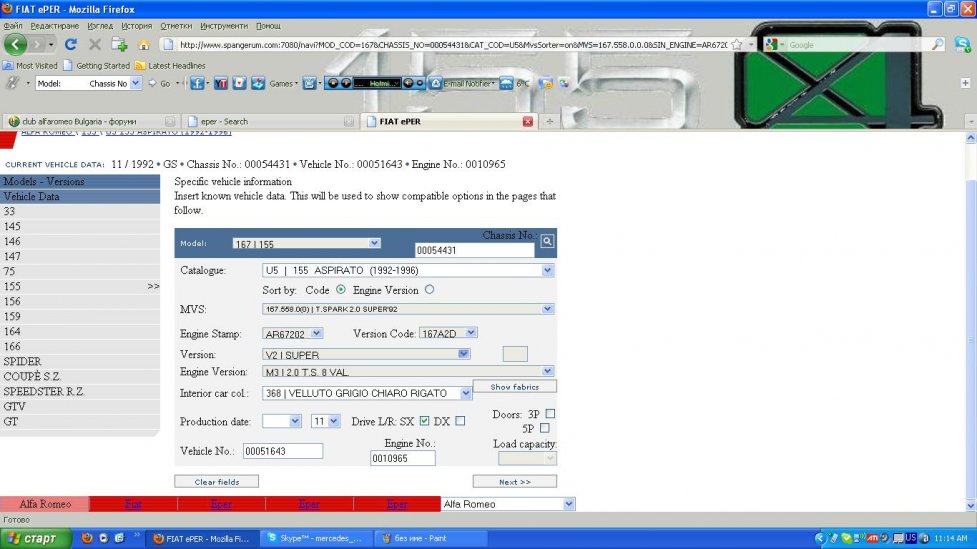
Task: Click the green back navigation arrow
Action: coord(16,44)
